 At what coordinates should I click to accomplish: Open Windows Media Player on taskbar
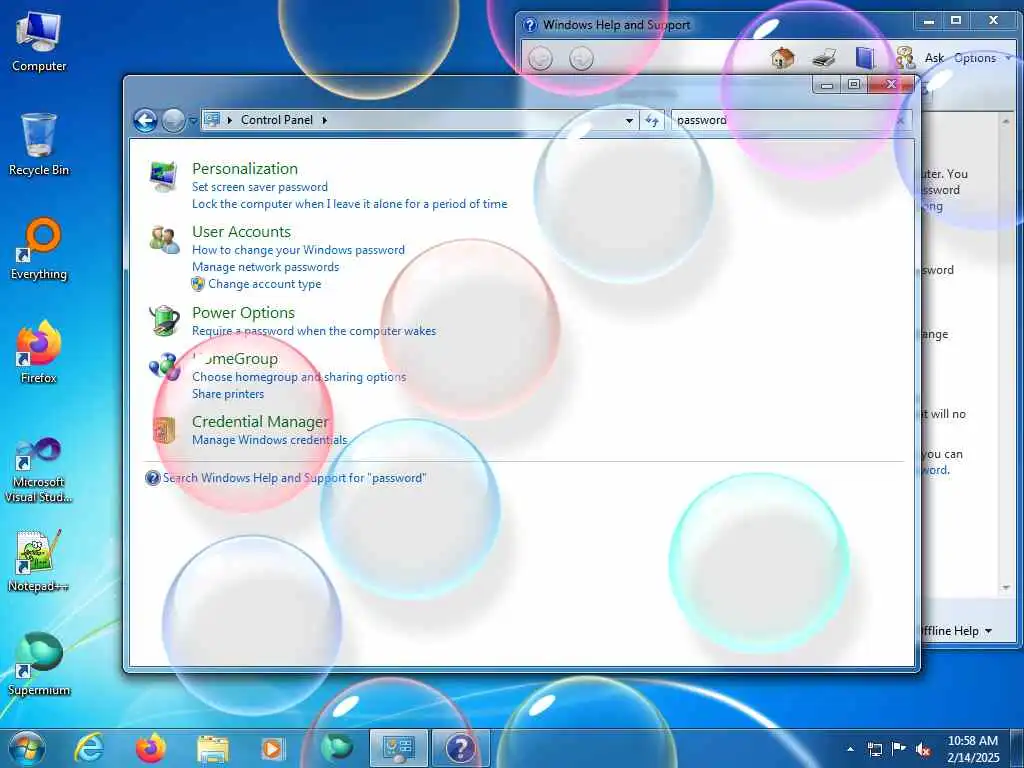[272, 749]
